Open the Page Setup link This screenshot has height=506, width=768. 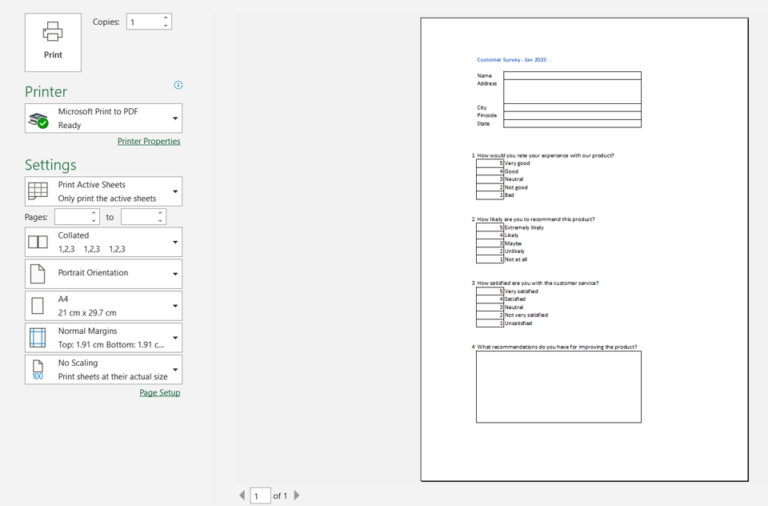[x=160, y=393]
